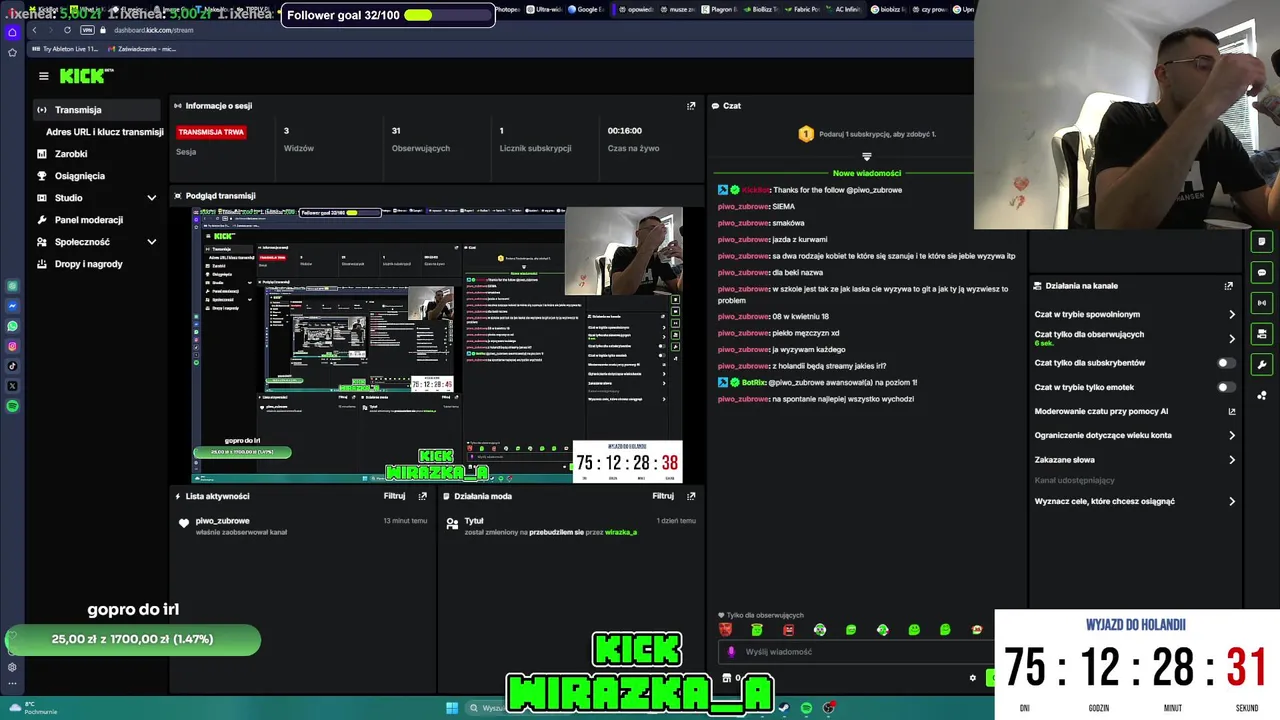Open the shop icon below chat input
The width and height of the screenshot is (1280, 720).
point(727,678)
